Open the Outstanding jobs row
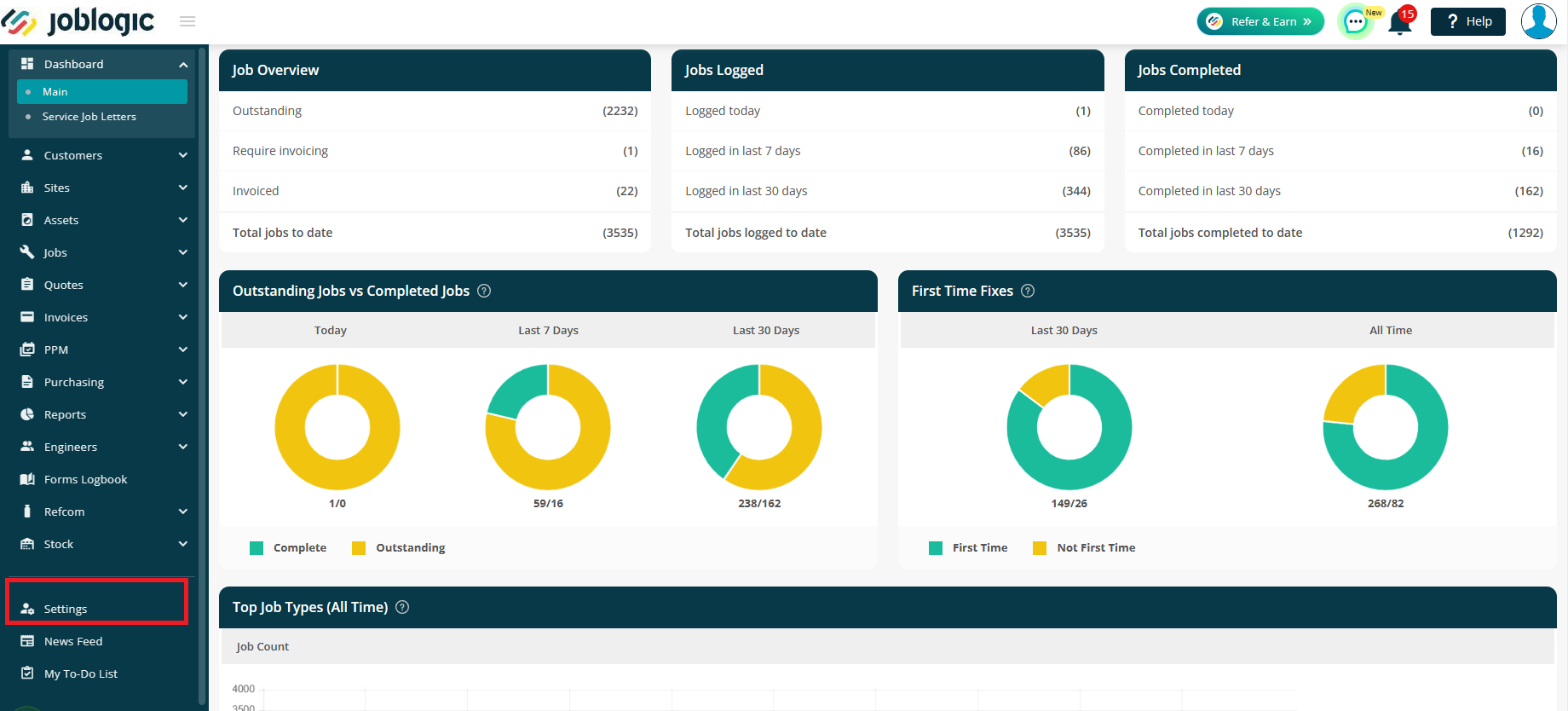Image resolution: width=1568 pixels, height=711 pixels. [435, 111]
